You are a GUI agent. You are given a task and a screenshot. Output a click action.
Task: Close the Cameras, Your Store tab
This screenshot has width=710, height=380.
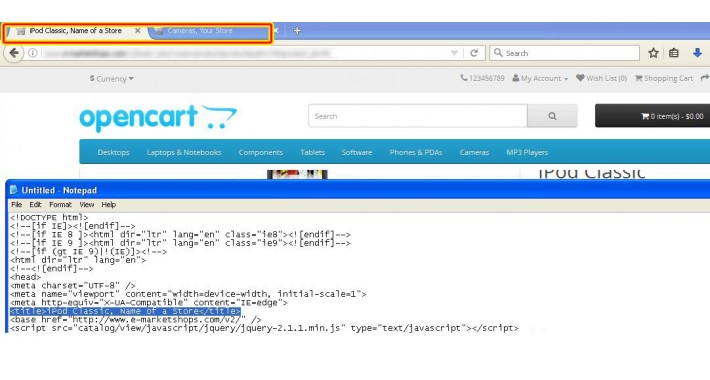point(276,31)
